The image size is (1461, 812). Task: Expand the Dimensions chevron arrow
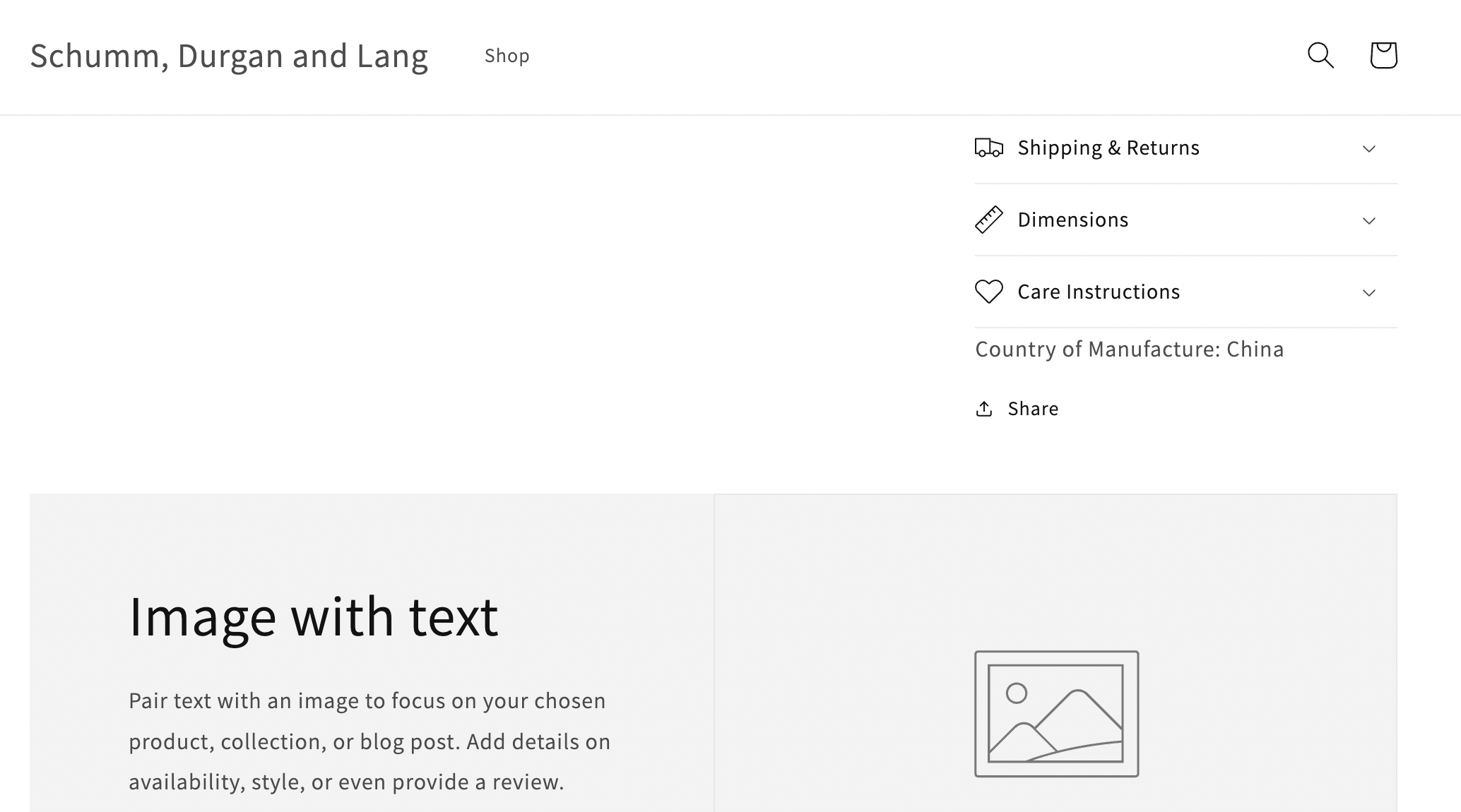point(1368,221)
